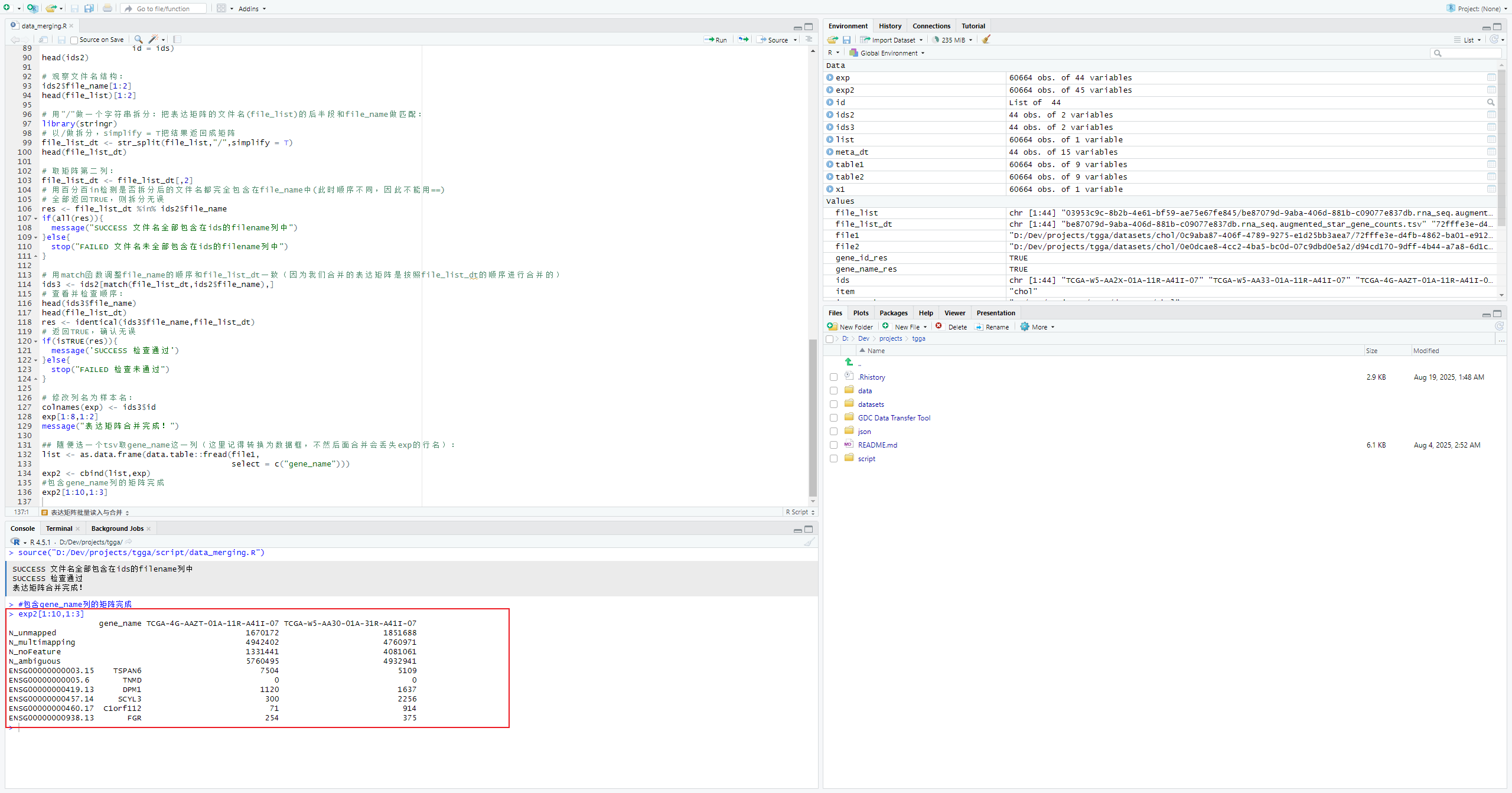Clear environment objects with broom
The height and width of the screenshot is (793, 1512).
click(986, 40)
